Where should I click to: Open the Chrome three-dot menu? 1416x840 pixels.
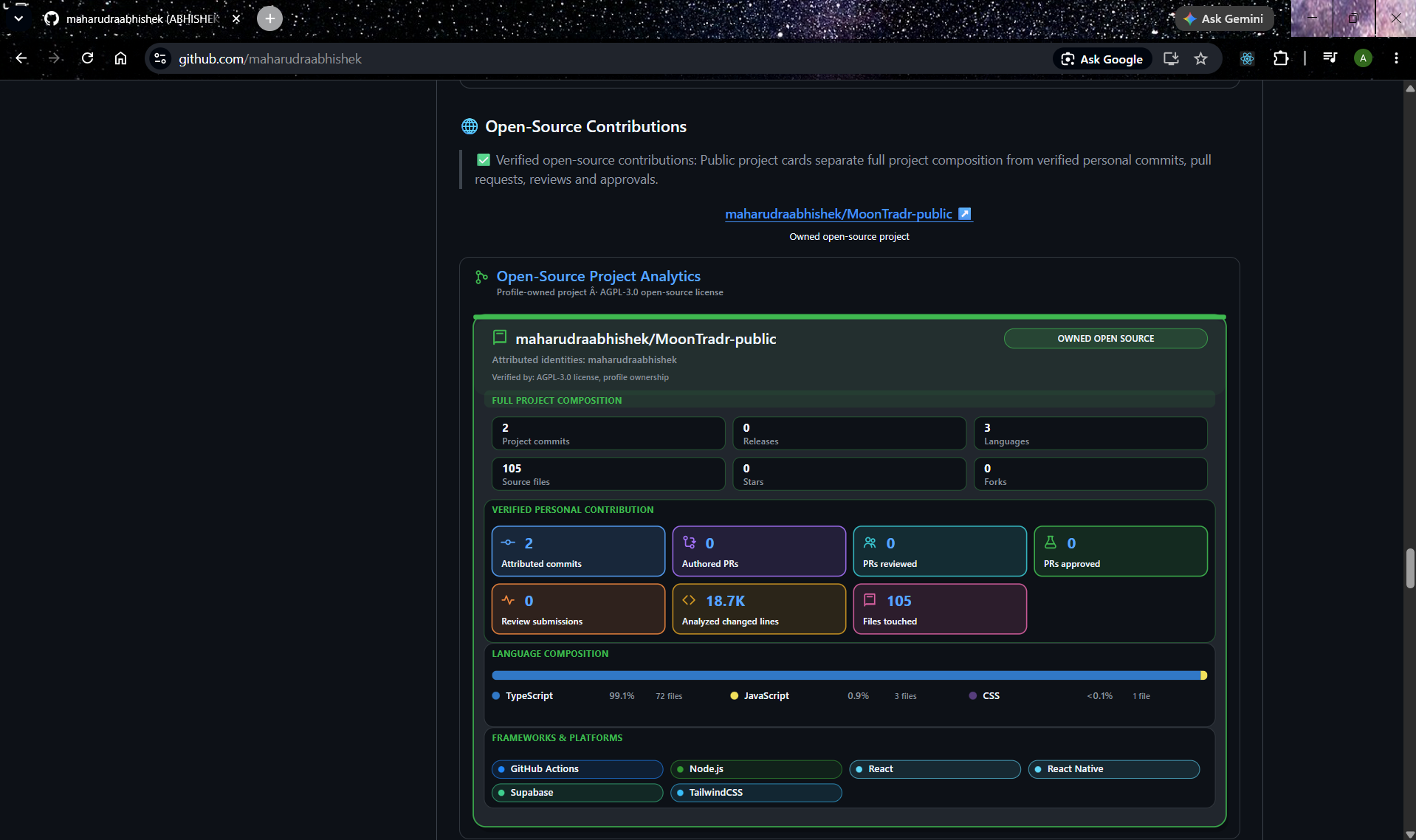1396,58
